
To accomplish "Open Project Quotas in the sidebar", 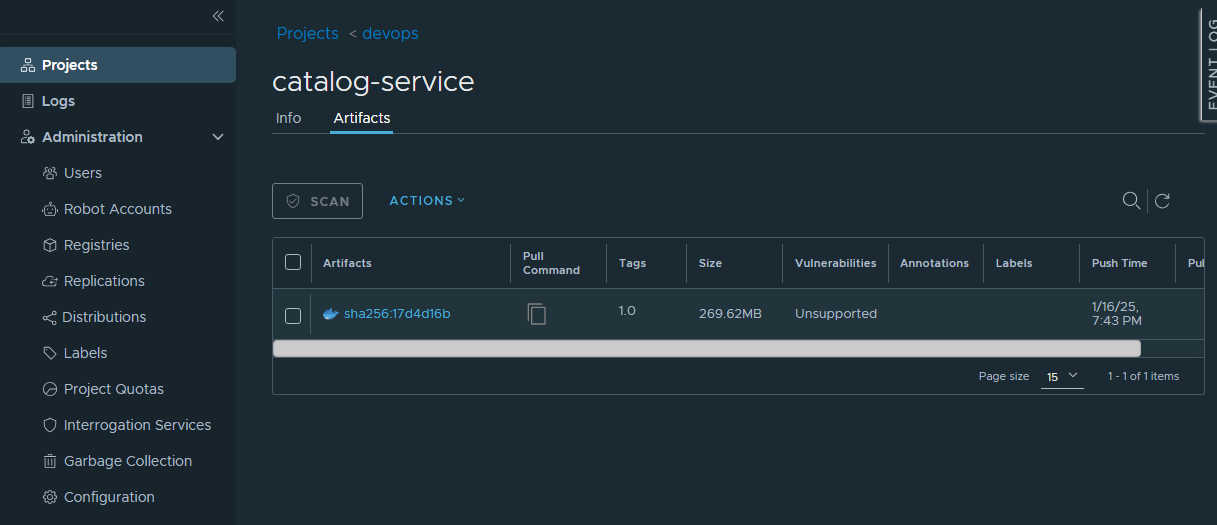I will [113, 389].
